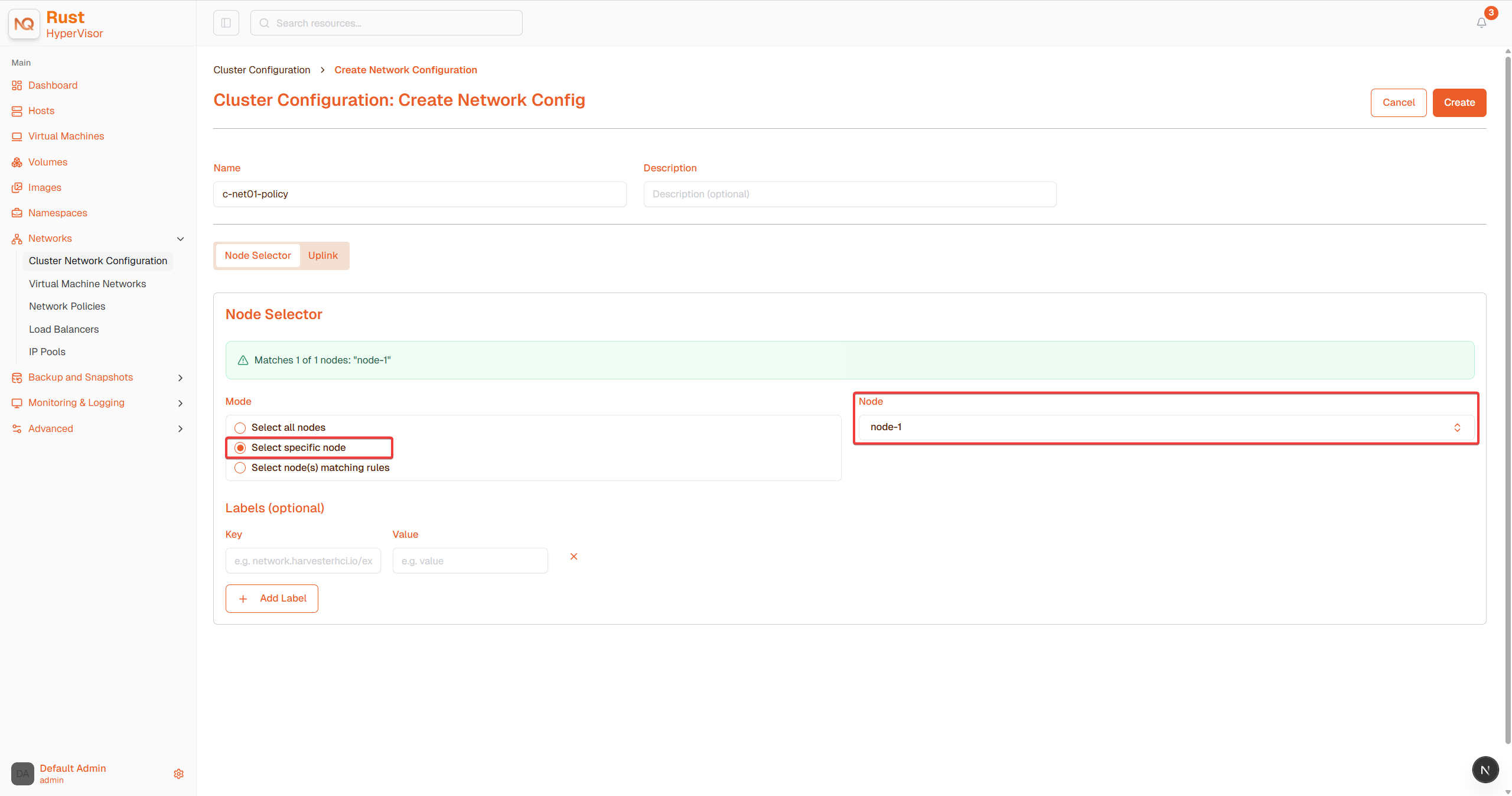Click the Networks topology icon
This screenshot has width=1512, height=796.
tap(17, 239)
